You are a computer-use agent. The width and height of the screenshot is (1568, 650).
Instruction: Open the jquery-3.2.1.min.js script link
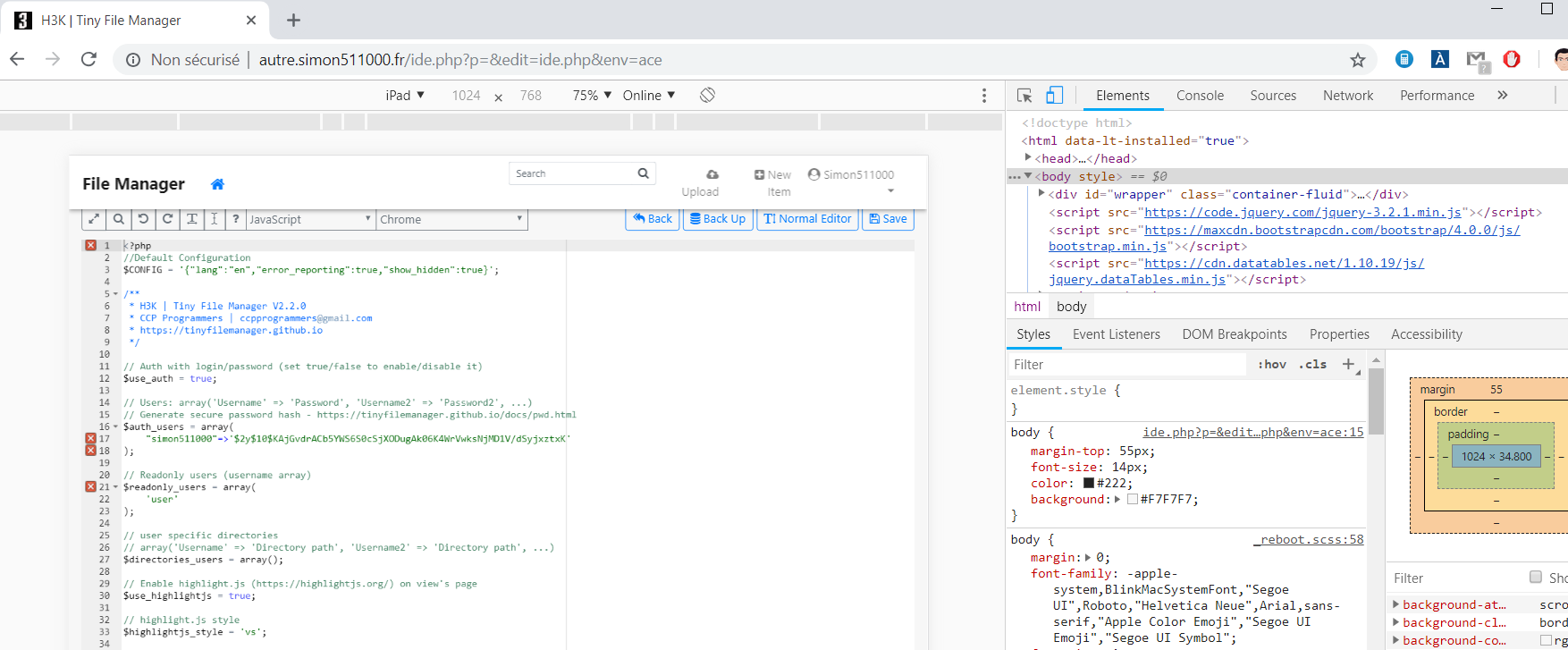(1302, 212)
